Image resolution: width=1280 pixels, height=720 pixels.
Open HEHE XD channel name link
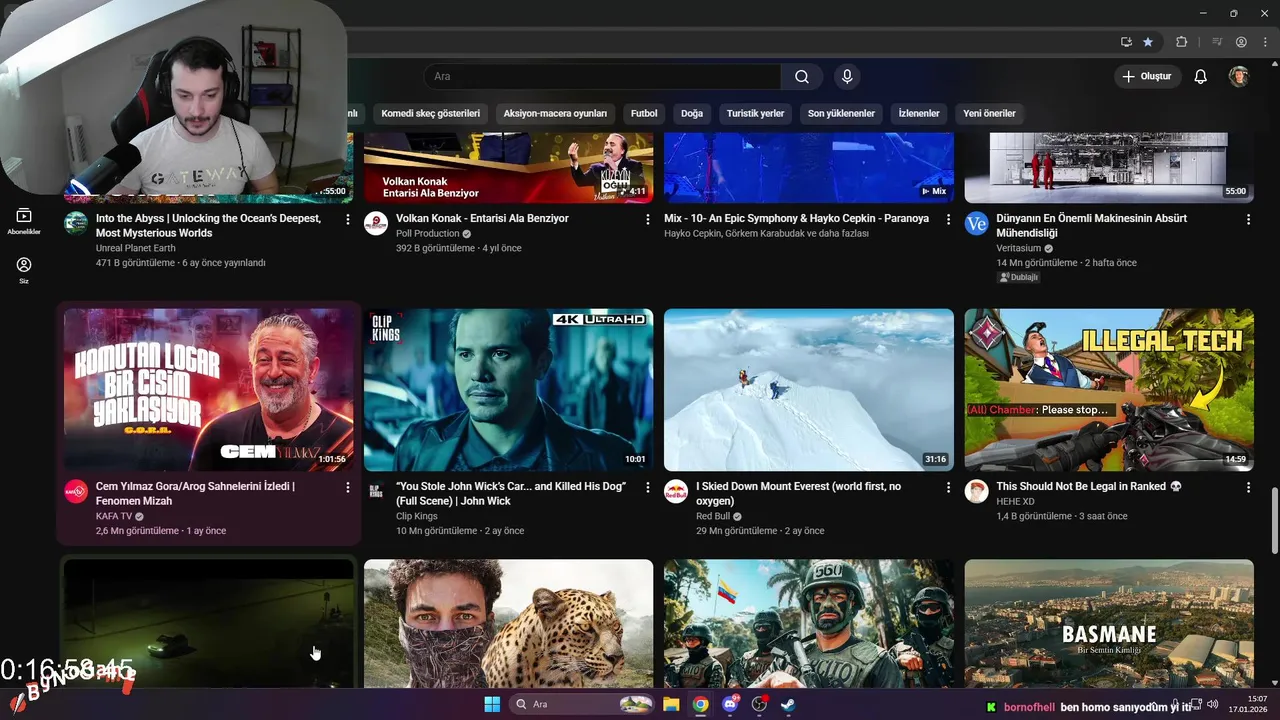click(x=1015, y=501)
